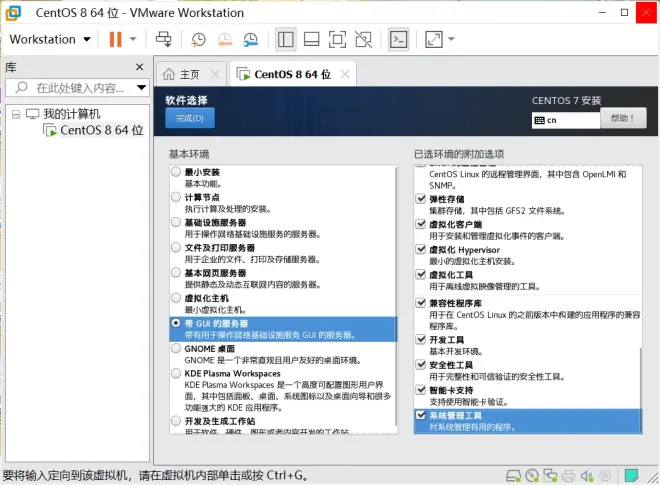Uncheck the 虚拟化工具 checkbox
Viewport: 660px width, 485px height.
(420, 274)
